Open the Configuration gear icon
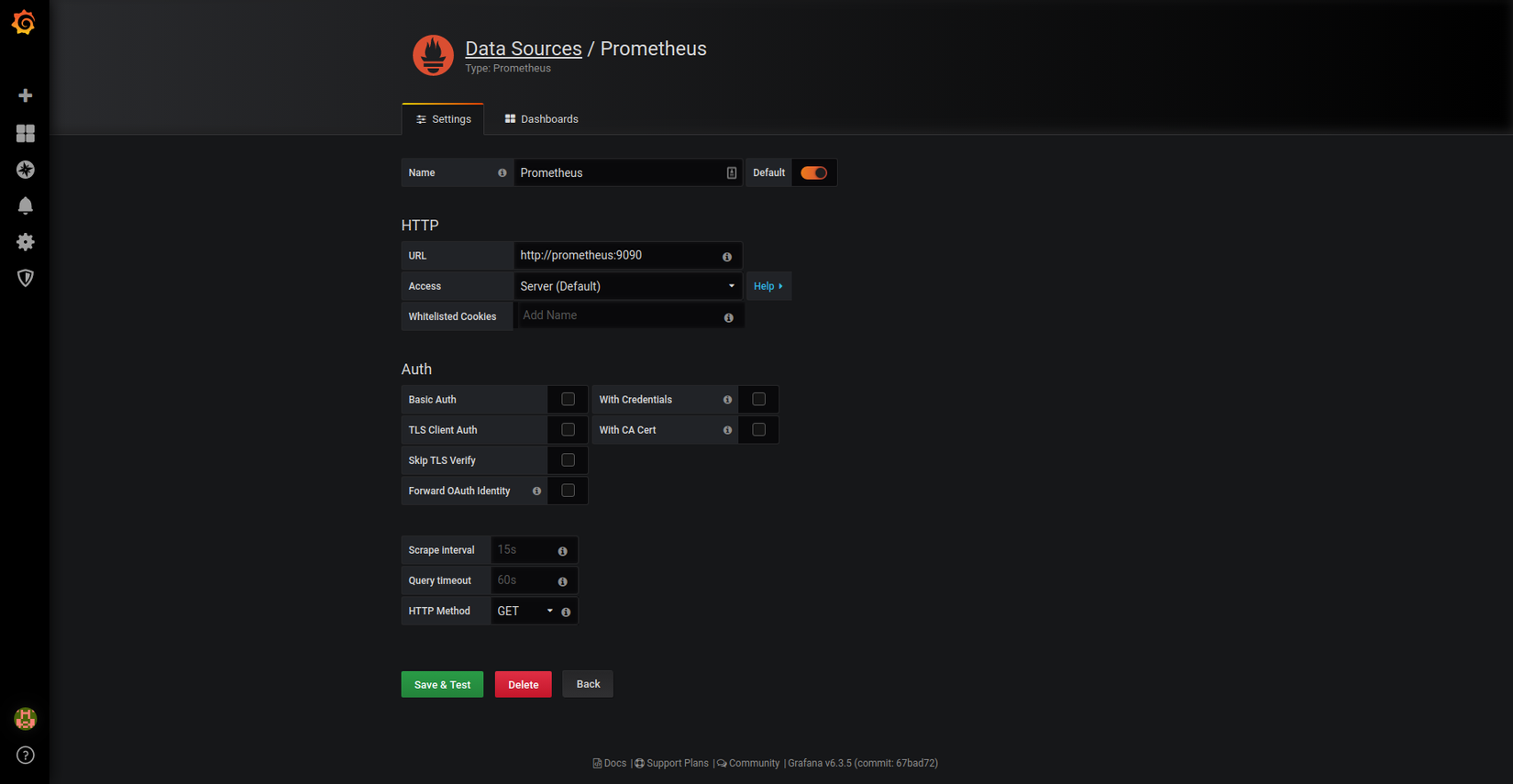Screen dimensions: 1513x784 pos(26,242)
